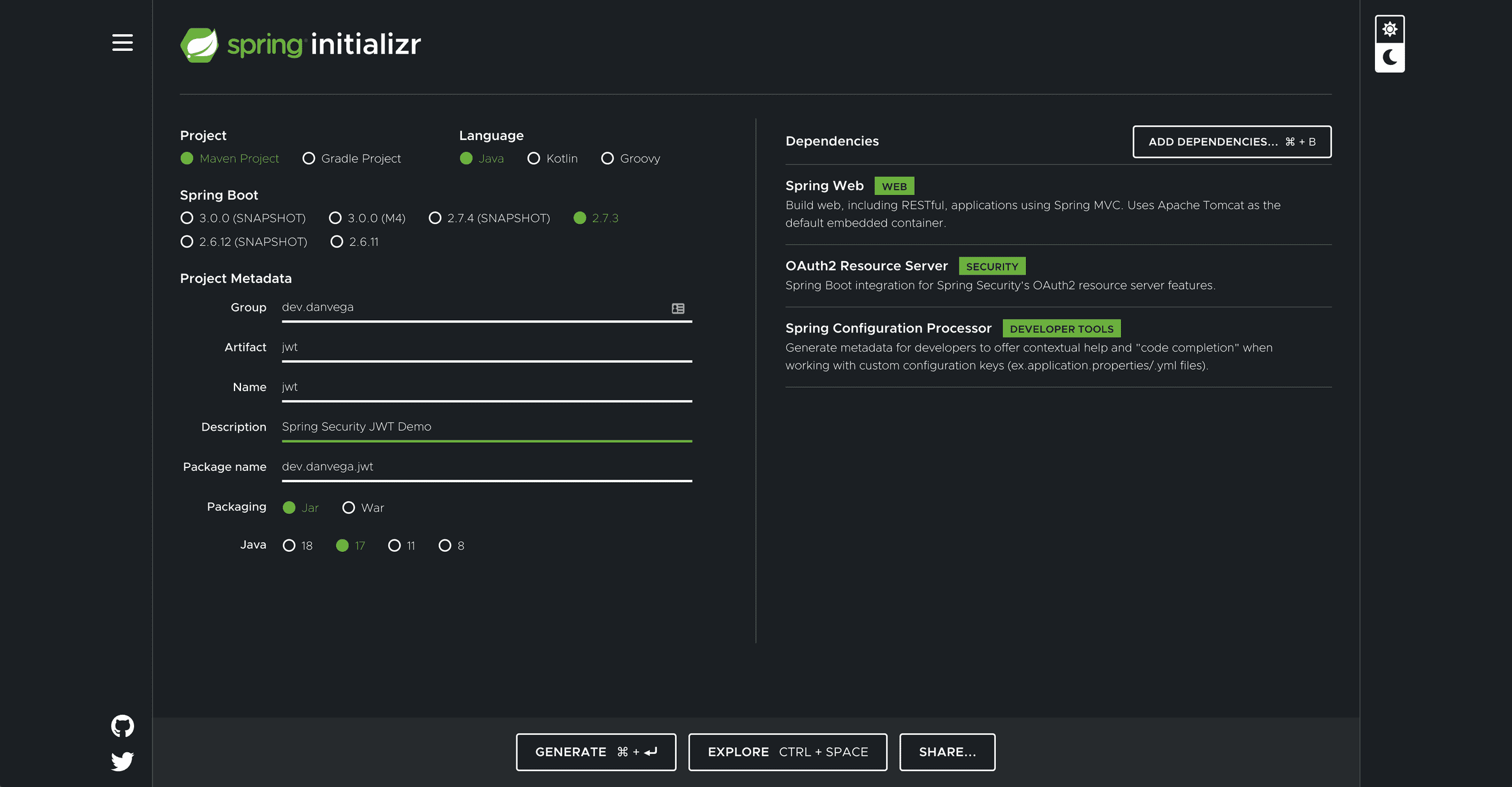Open the GitHub link icon
Image resolution: width=1512 pixels, height=787 pixels.
[122, 726]
